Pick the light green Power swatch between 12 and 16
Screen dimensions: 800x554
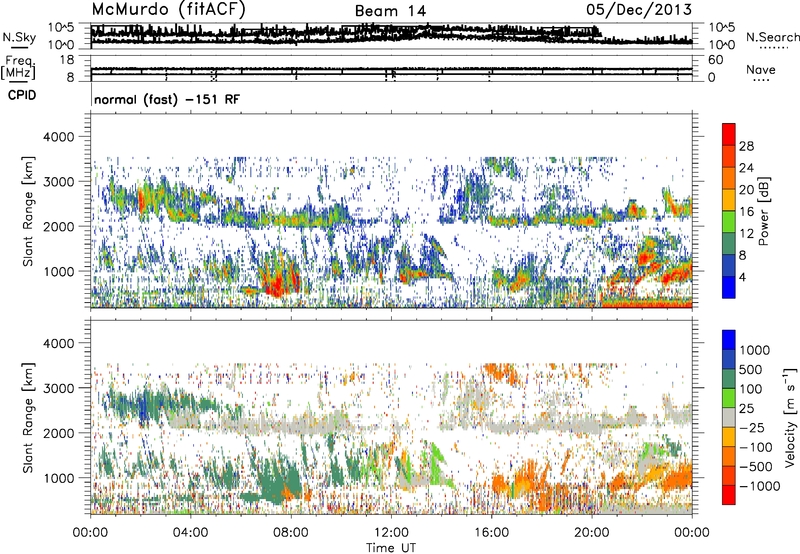(x=729, y=222)
